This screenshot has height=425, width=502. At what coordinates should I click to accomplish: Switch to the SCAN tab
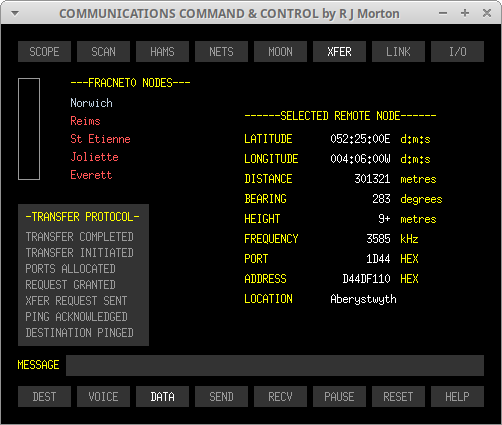pyautogui.click(x=103, y=52)
